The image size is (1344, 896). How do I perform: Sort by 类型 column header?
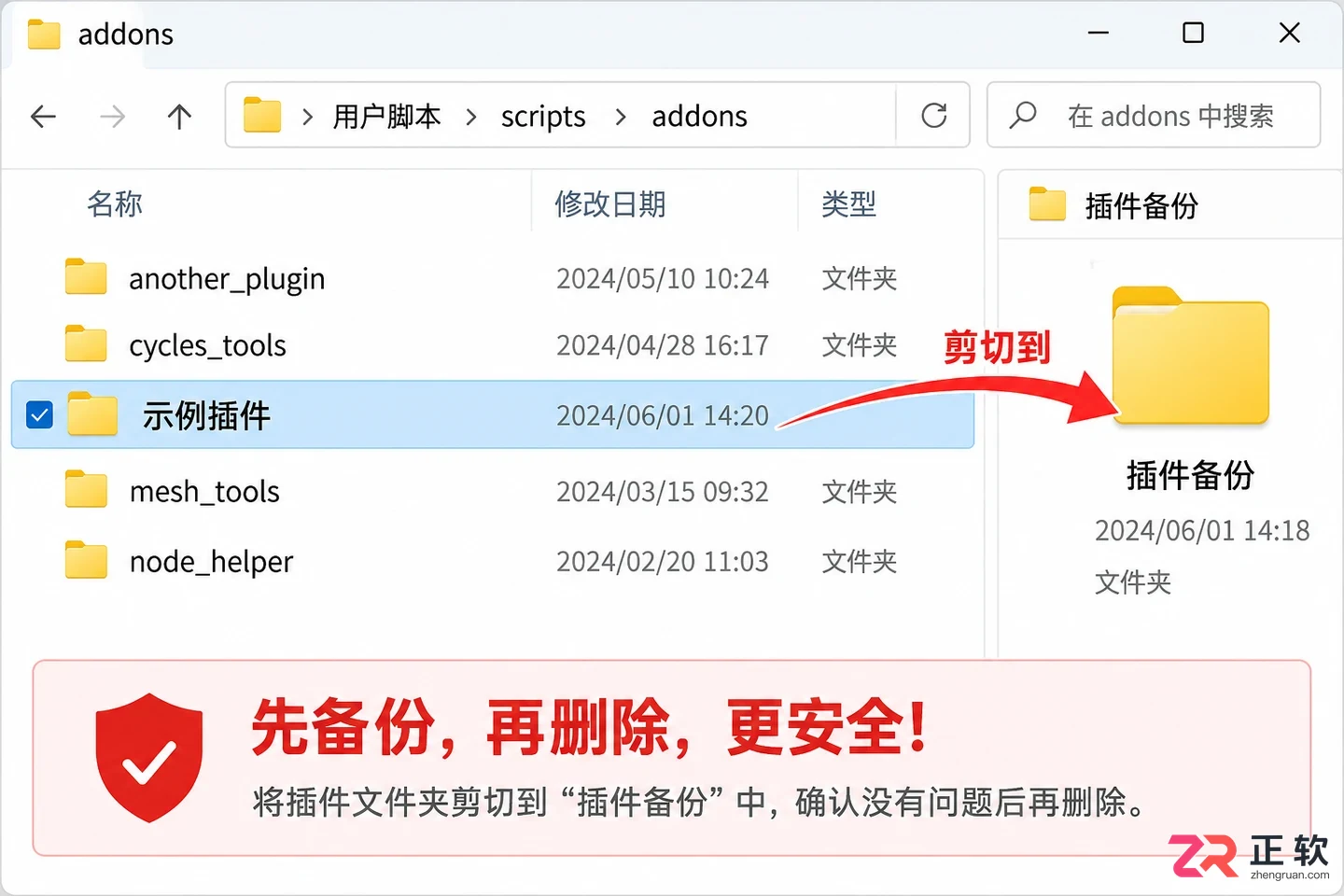848,203
